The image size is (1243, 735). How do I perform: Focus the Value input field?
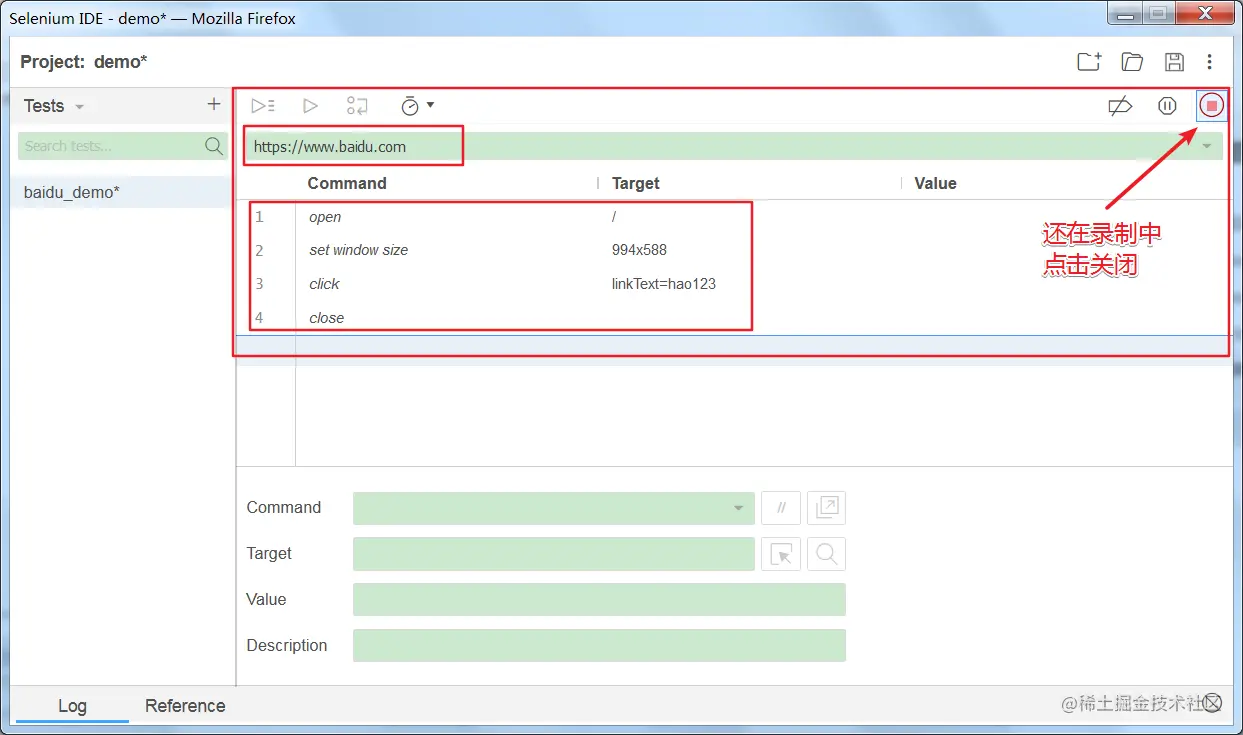pos(599,600)
